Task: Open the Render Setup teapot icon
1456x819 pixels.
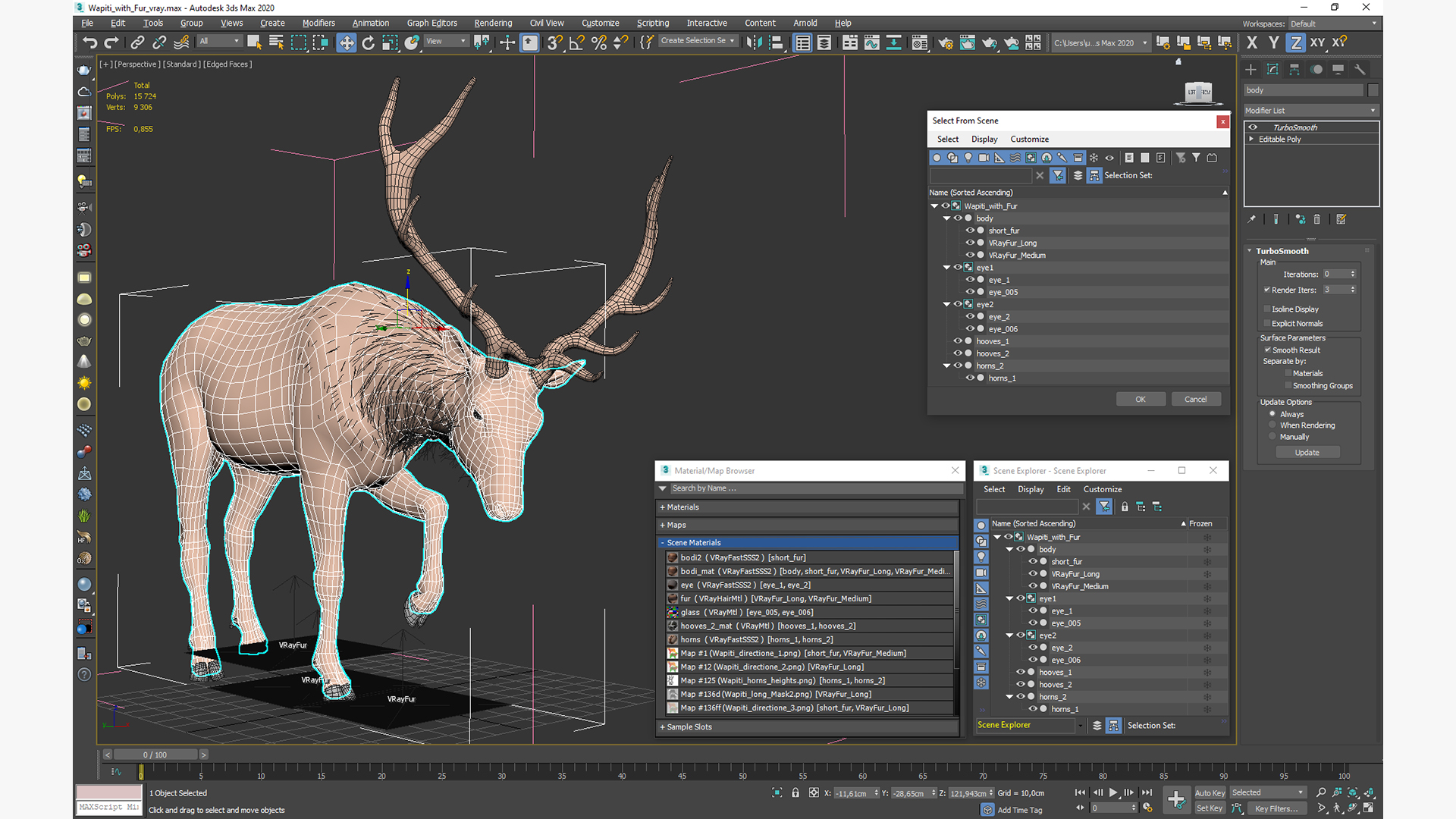Action: click(946, 43)
